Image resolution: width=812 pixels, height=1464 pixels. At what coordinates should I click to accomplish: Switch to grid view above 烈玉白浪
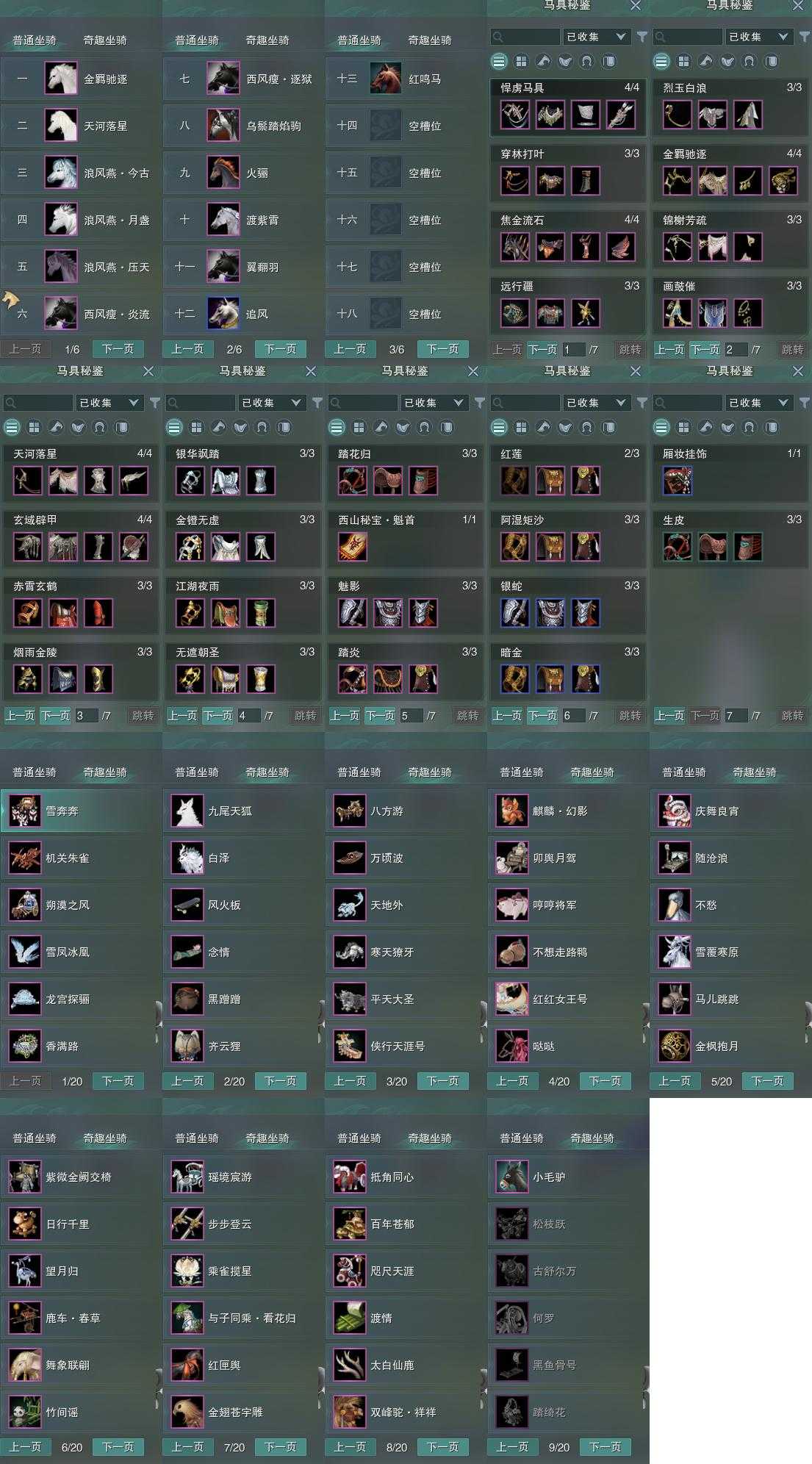[x=683, y=61]
